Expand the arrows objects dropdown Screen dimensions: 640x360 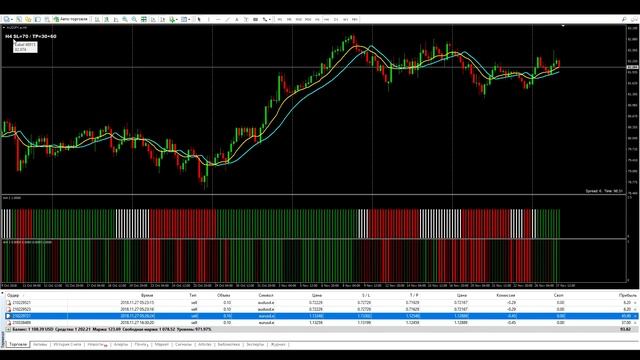[x=270, y=19]
